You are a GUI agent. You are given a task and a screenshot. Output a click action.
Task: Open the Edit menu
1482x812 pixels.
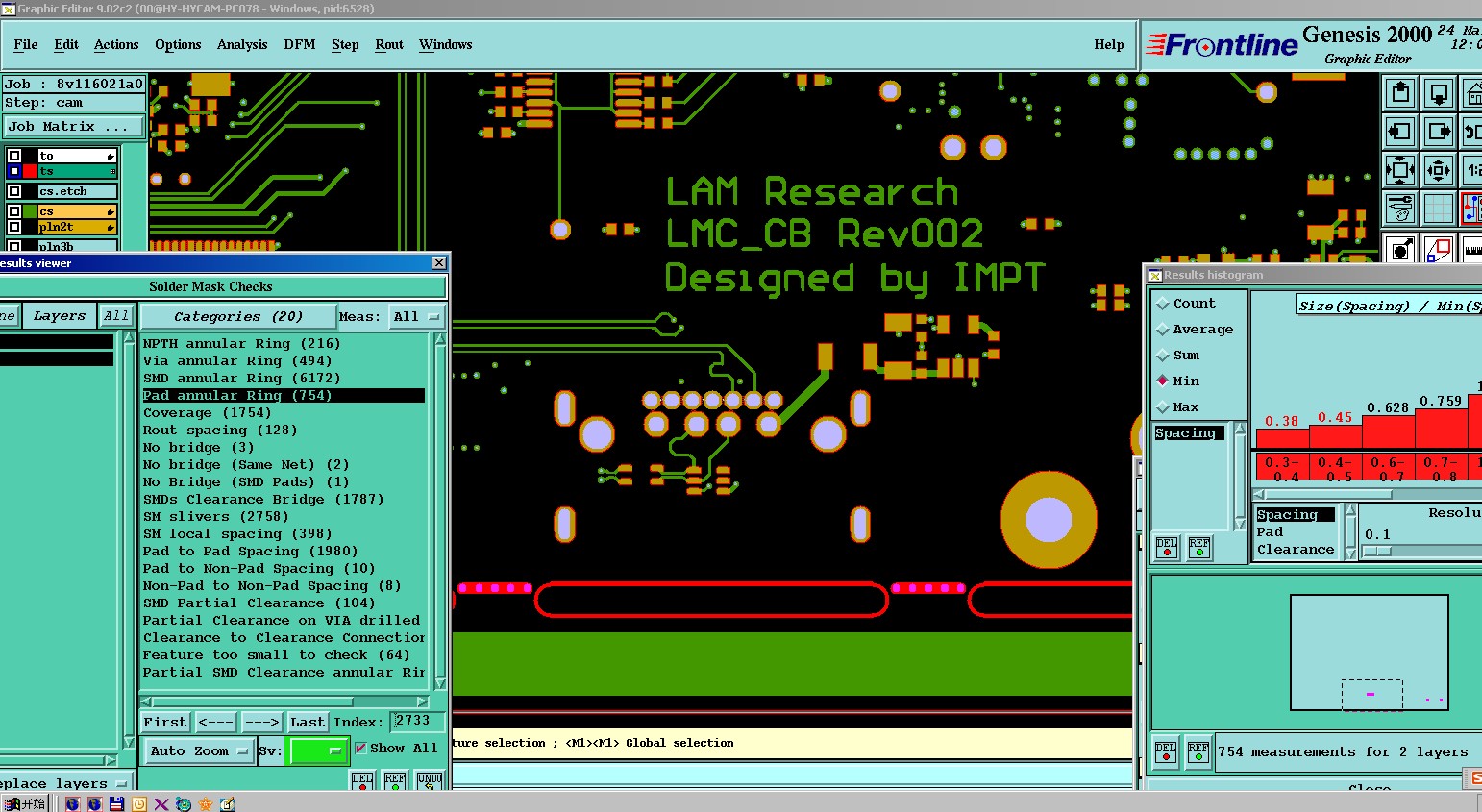click(66, 44)
